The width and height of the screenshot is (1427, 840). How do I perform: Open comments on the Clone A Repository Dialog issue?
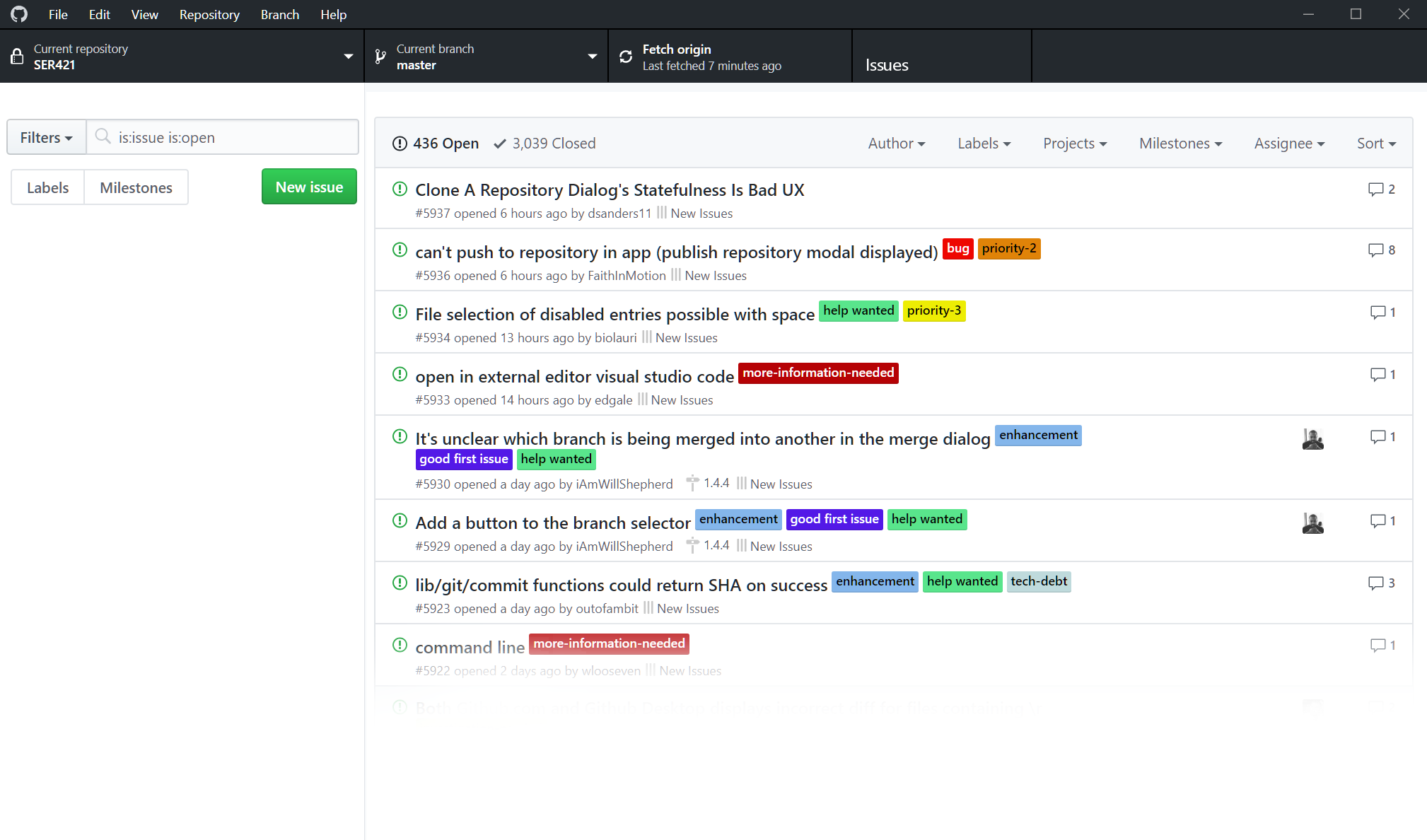point(1377,189)
